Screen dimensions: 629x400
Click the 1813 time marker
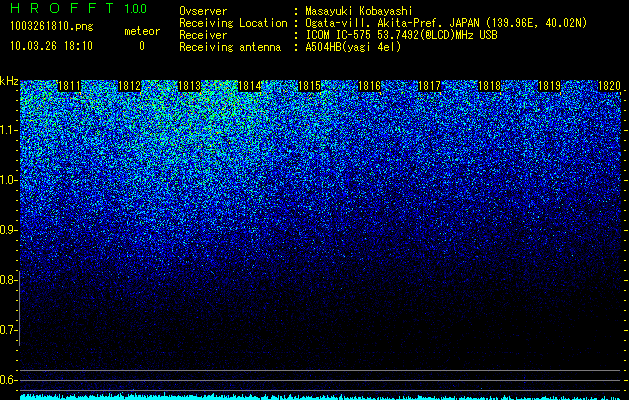[x=189, y=86]
